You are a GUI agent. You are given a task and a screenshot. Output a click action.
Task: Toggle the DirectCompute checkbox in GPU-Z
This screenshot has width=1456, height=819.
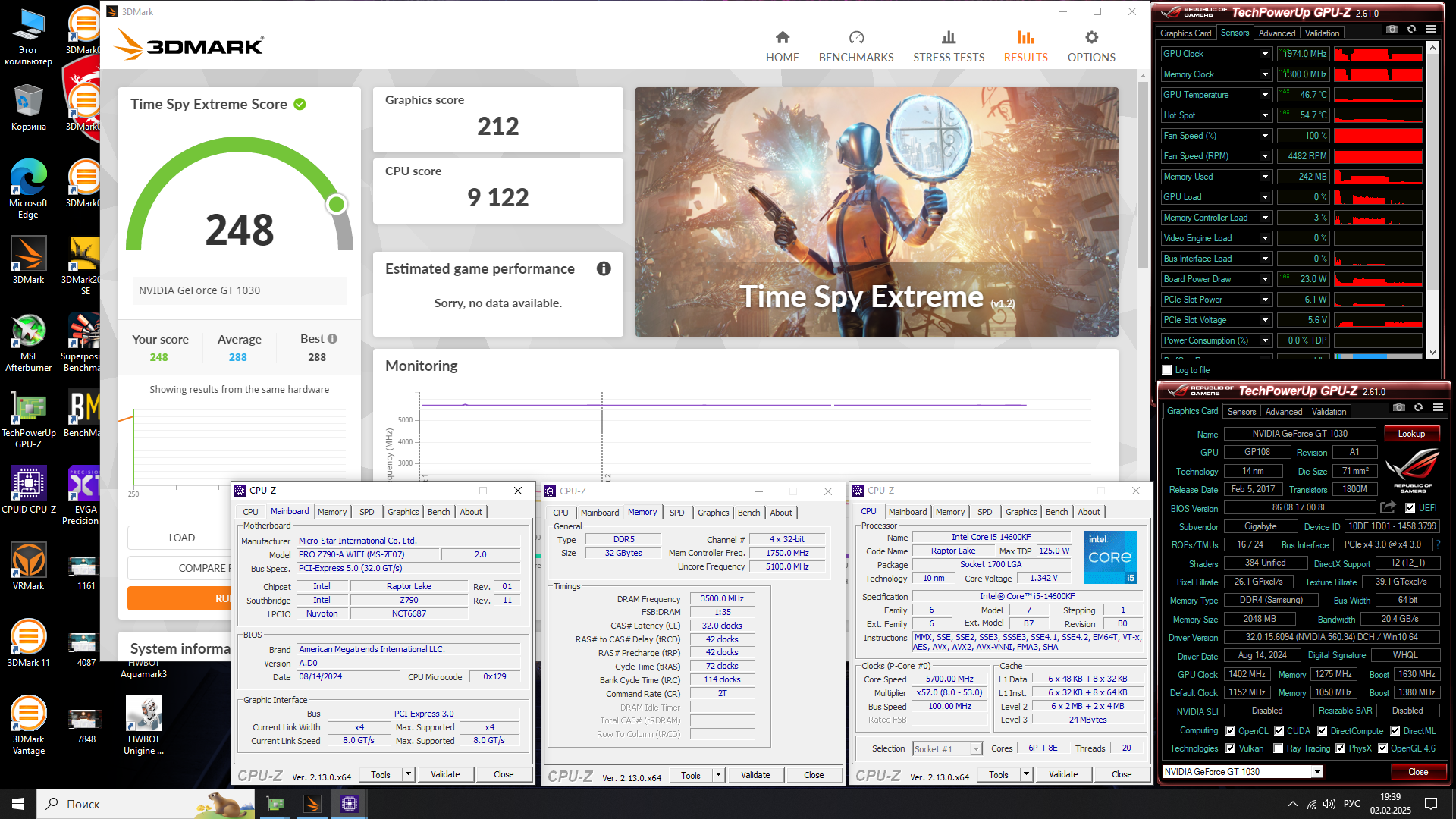click(x=1322, y=731)
